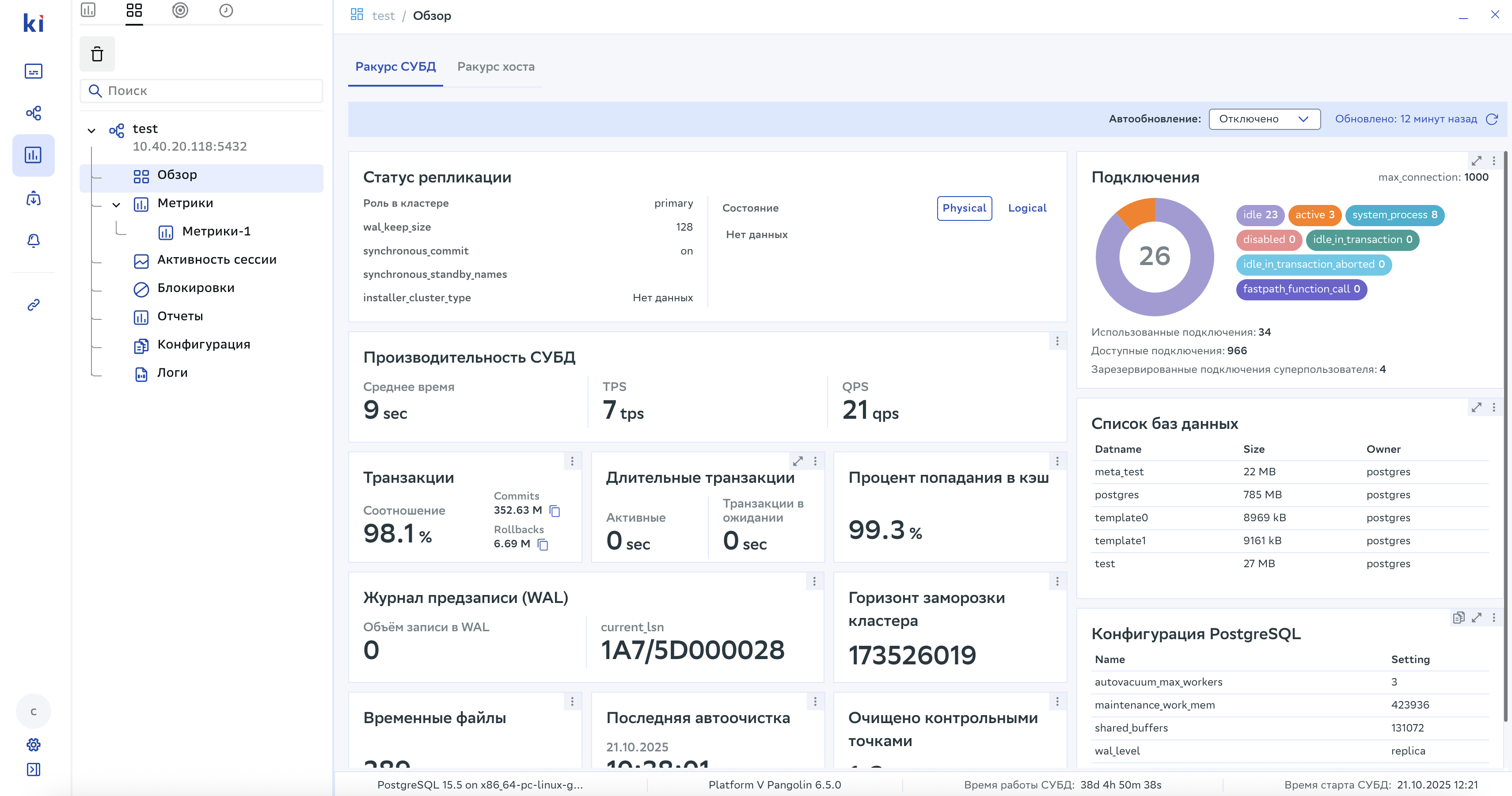Open Горизонт заморозки кластера options menu
The image size is (1512, 796).
tap(1057, 581)
